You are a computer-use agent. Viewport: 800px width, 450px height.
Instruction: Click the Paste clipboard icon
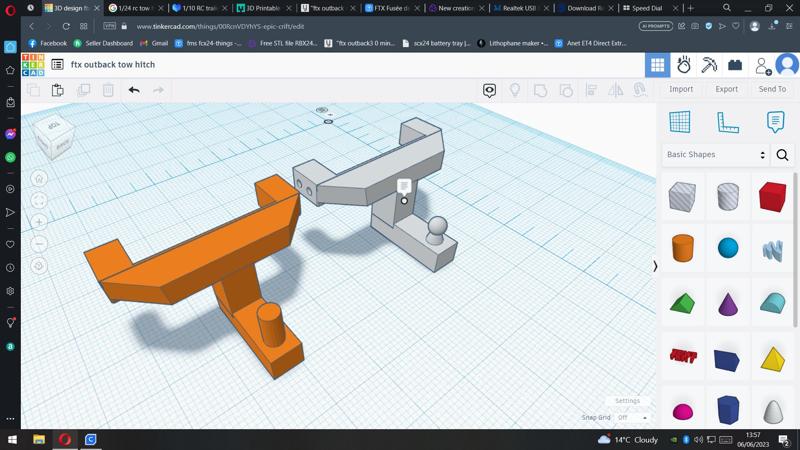click(x=58, y=90)
